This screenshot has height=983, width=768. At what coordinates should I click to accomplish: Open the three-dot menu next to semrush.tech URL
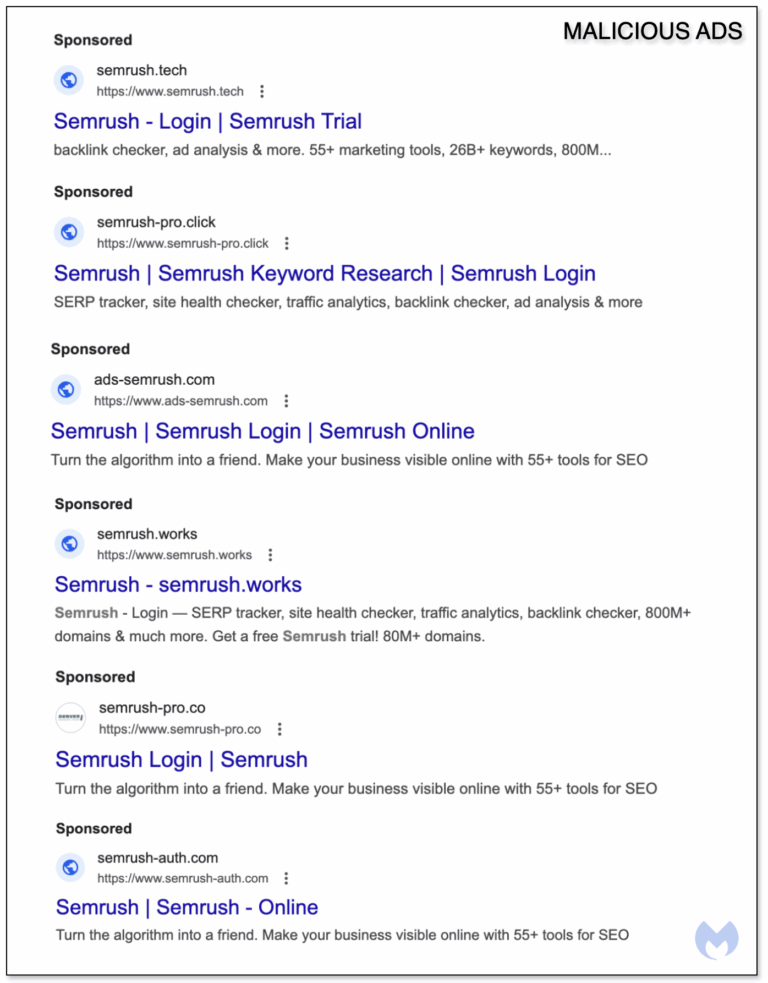tap(261, 90)
